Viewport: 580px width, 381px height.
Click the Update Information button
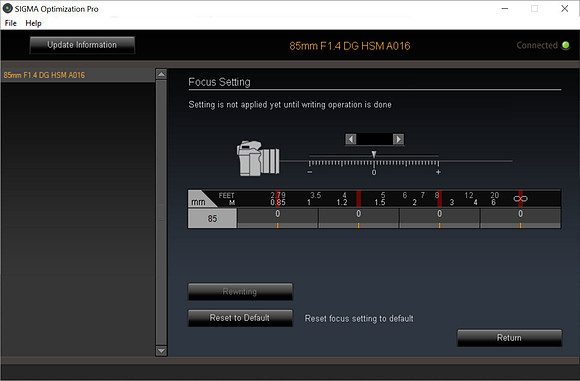coord(82,45)
